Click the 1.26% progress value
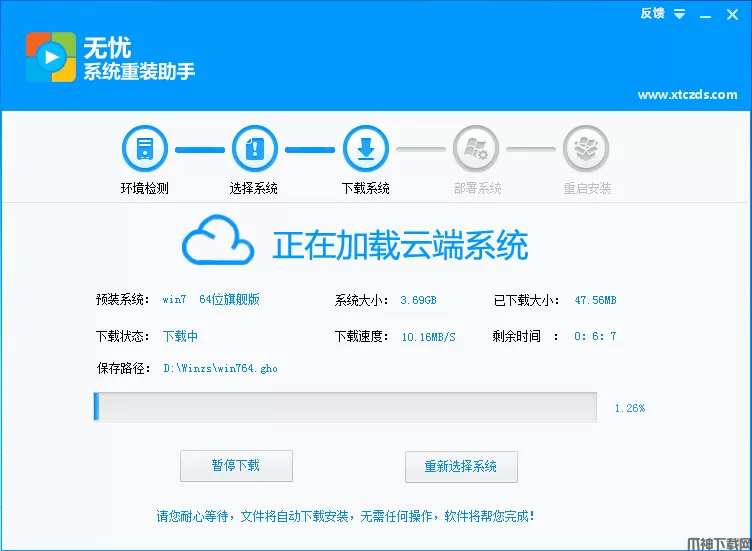The image size is (752, 551). coord(630,408)
